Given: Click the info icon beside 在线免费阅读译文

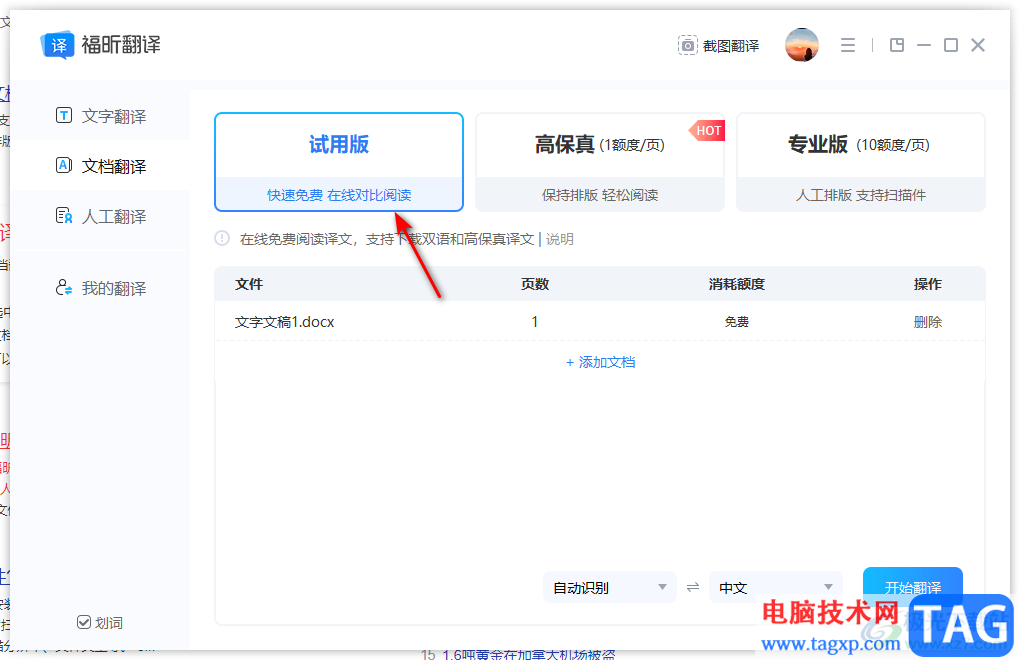Looking at the screenshot, I should 222,239.
